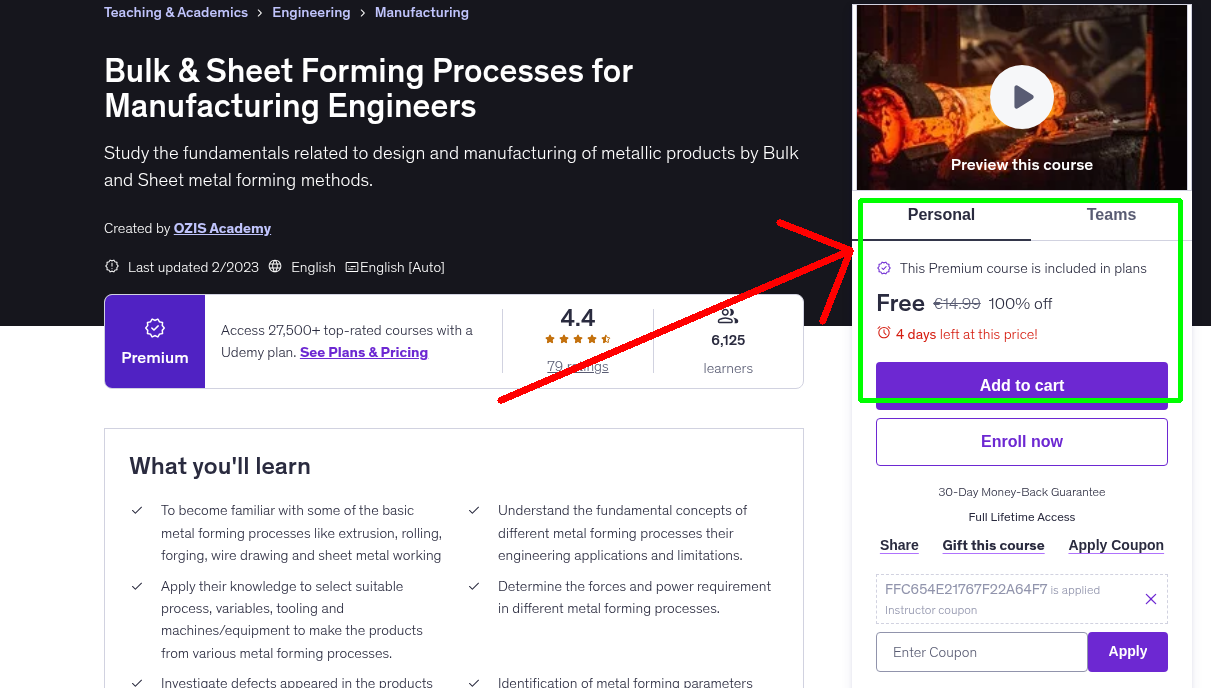
Task: Click the clock icon next to Last updated
Action: click(x=111, y=267)
